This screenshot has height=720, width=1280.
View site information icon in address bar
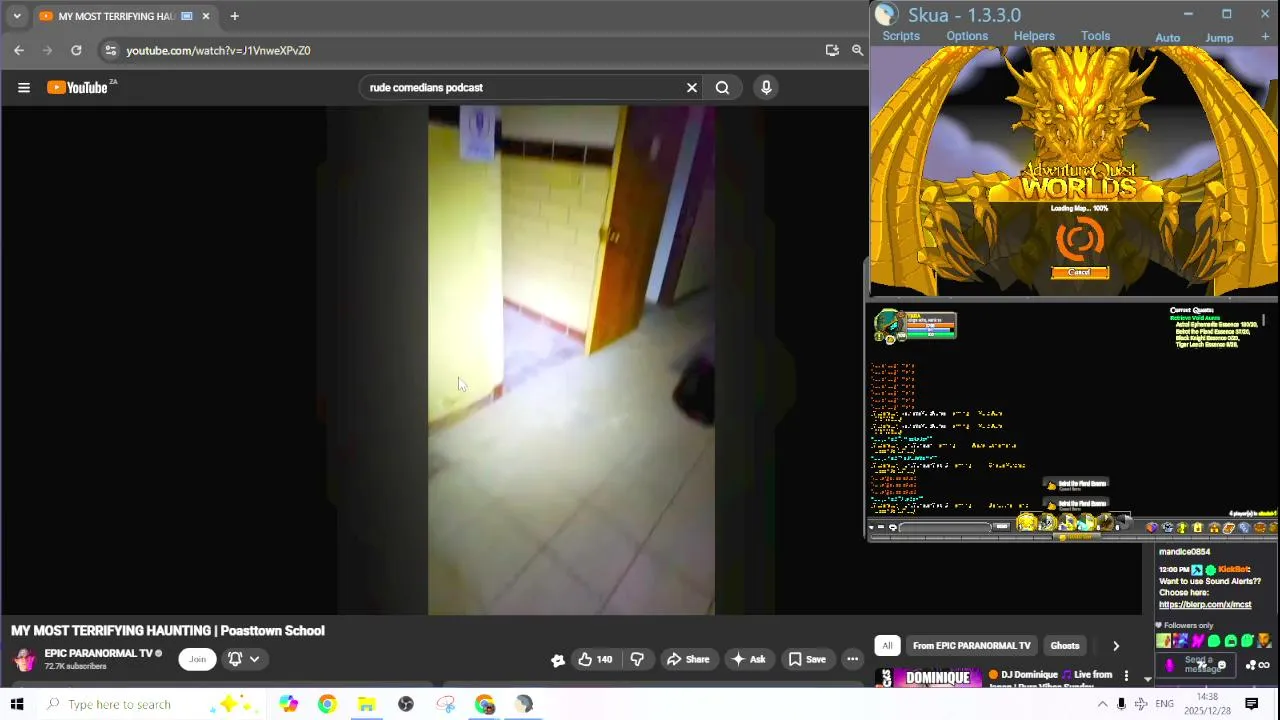click(110, 50)
